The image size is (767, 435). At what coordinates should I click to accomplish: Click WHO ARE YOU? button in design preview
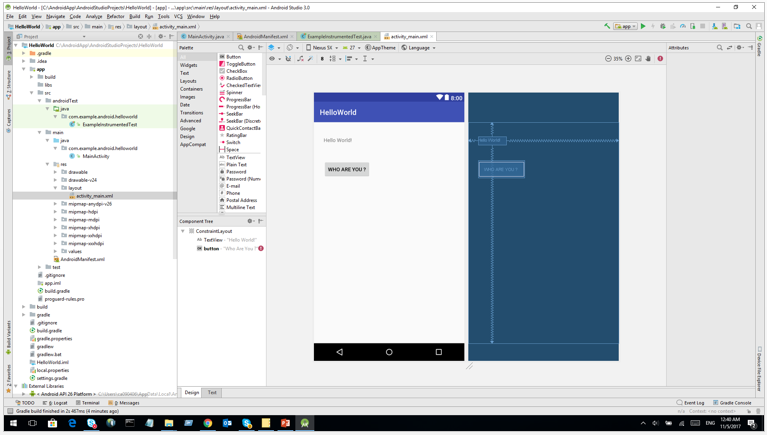347,169
